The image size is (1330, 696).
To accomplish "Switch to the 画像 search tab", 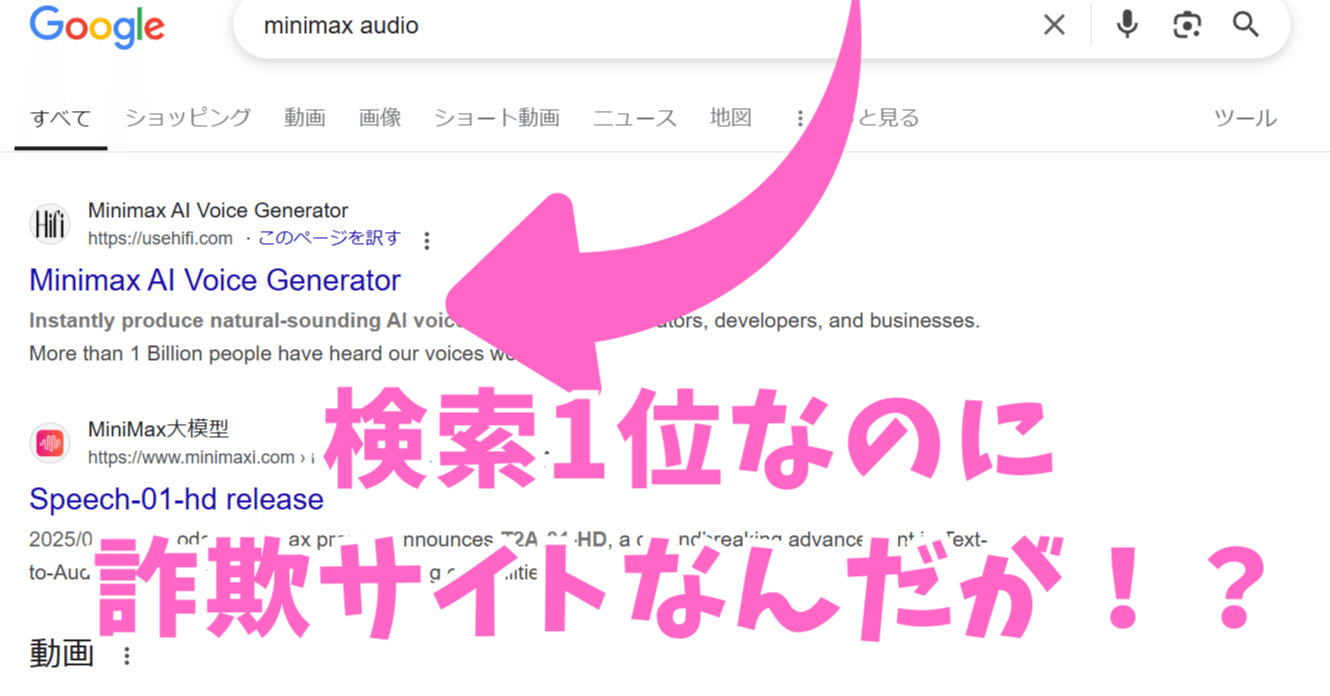I will click(379, 117).
